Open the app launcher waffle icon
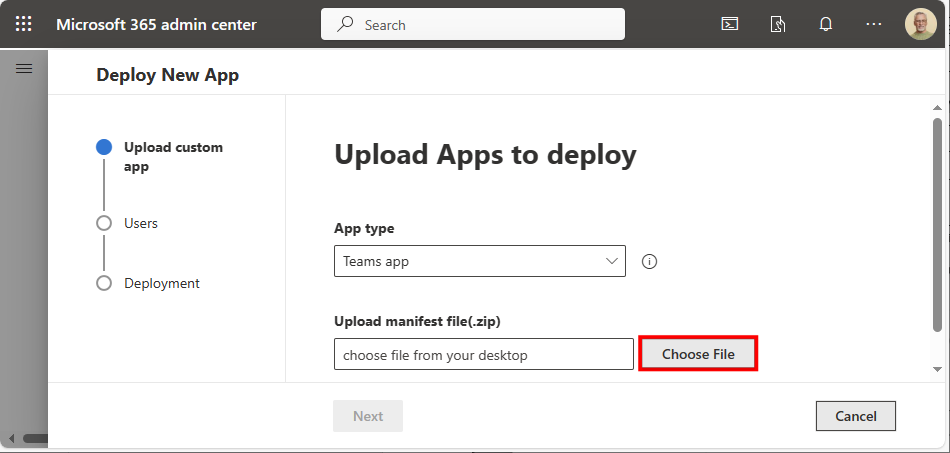The image size is (950, 453). (x=23, y=24)
